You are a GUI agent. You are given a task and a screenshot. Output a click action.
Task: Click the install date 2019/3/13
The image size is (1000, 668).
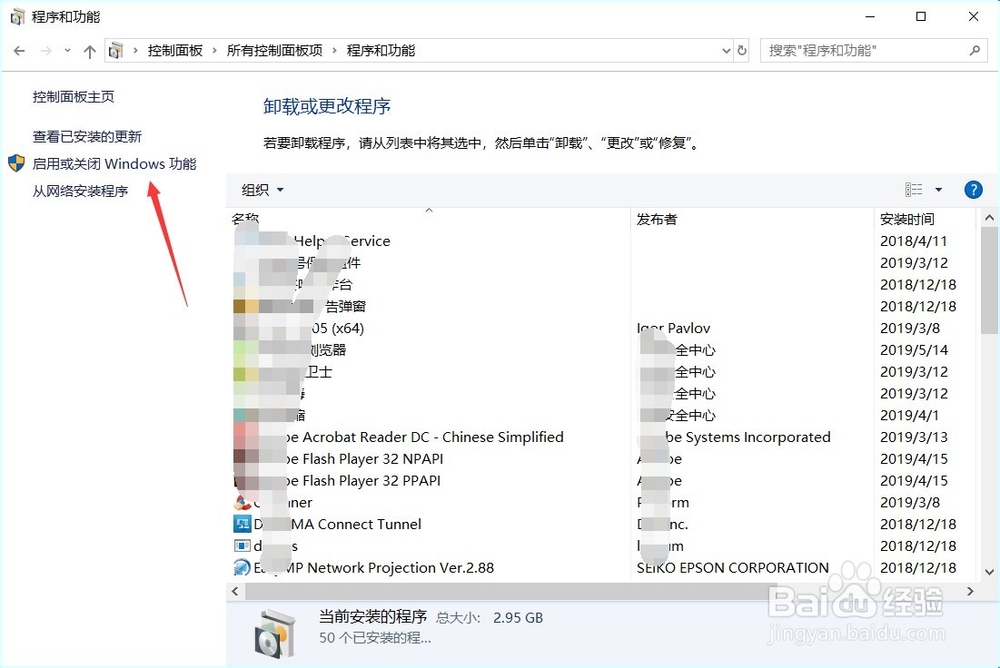click(914, 437)
